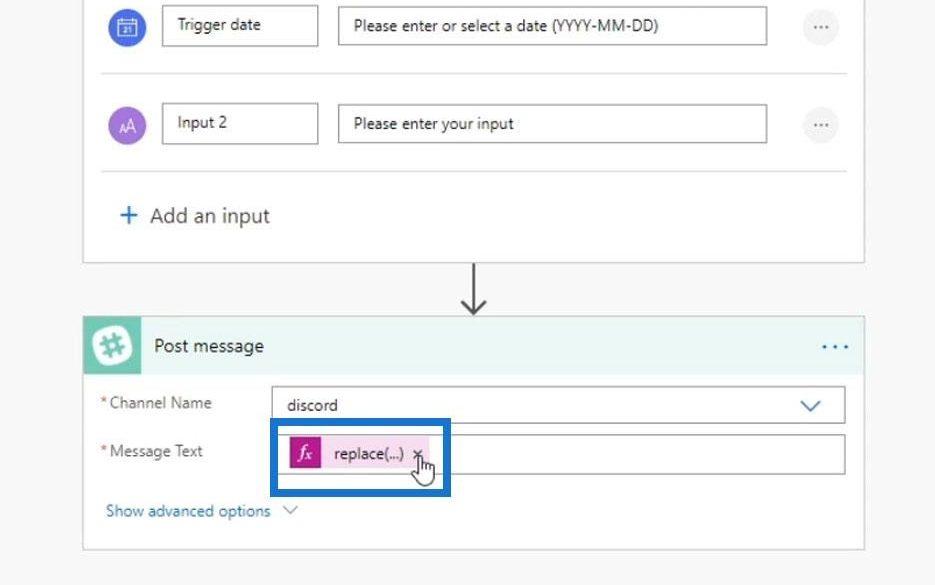Remove the replace(...) expression token
The image size is (935, 585).
(x=417, y=454)
